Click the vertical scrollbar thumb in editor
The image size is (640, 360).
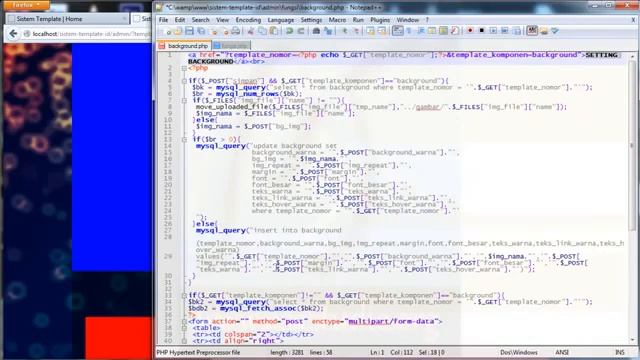pos(632,145)
